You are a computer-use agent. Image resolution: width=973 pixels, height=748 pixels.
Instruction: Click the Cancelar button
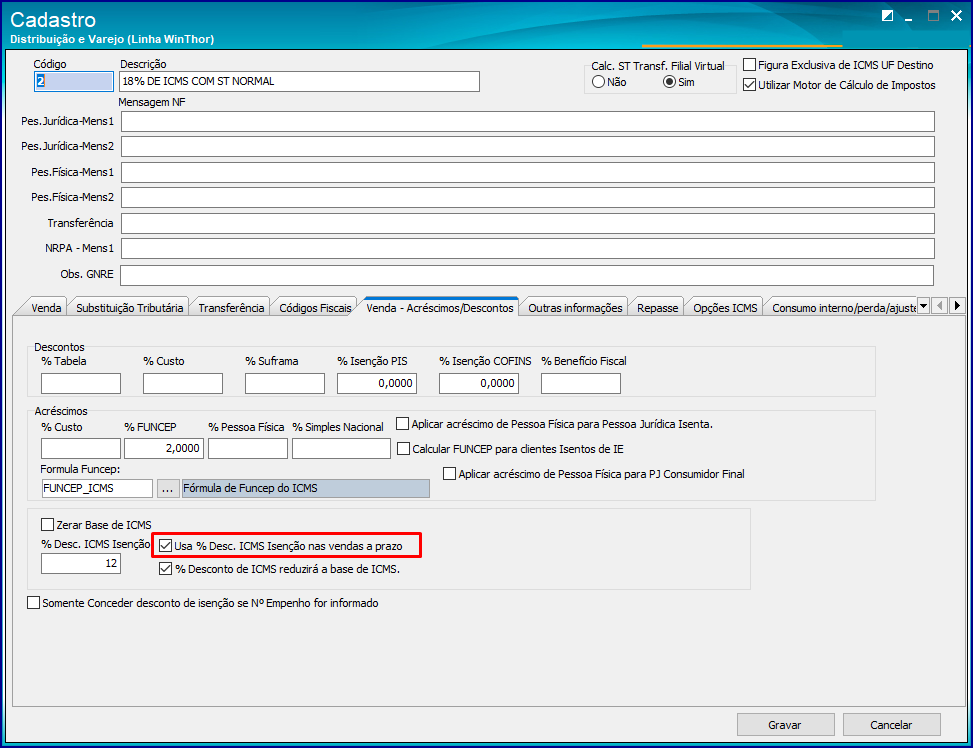pyautogui.click(x=891, y=724)
